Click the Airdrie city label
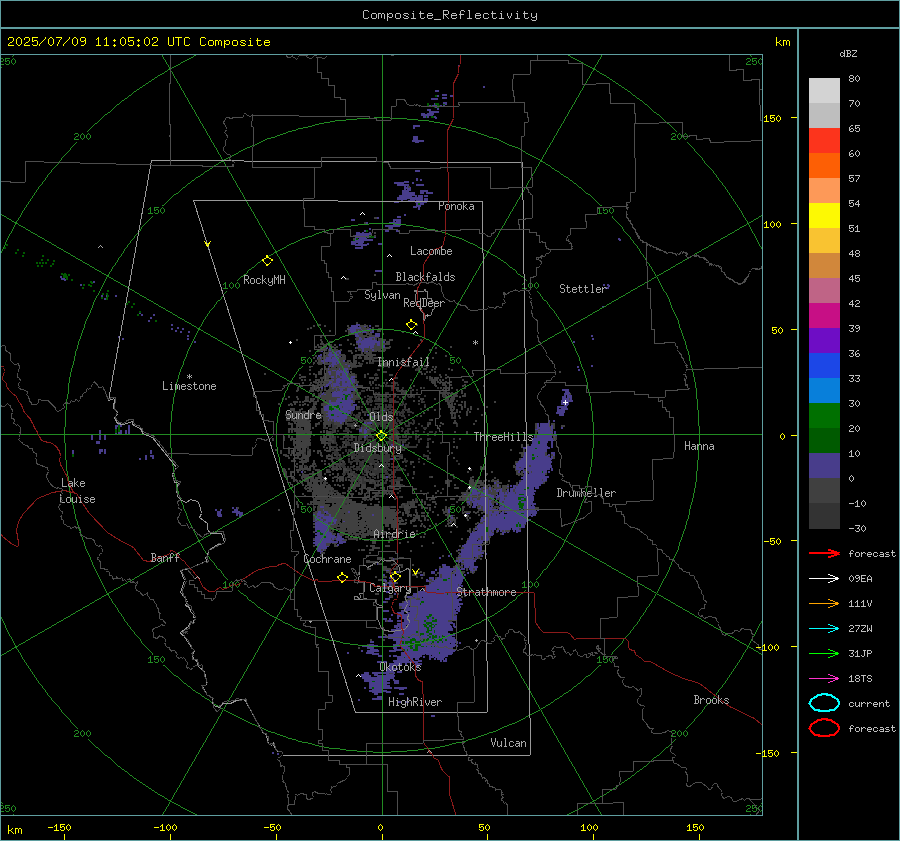900x841 pixels. click(x=394, y=534)
